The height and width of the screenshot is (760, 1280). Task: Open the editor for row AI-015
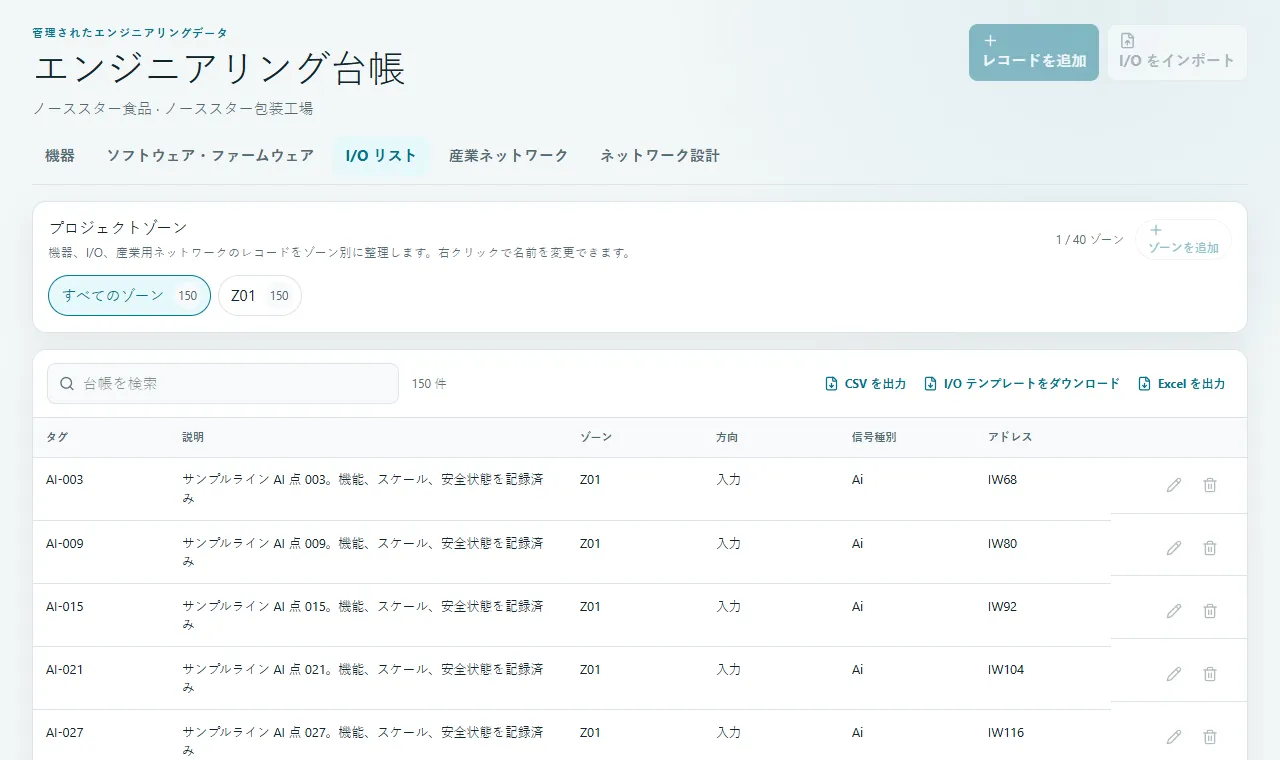[x=1174, y=611]
